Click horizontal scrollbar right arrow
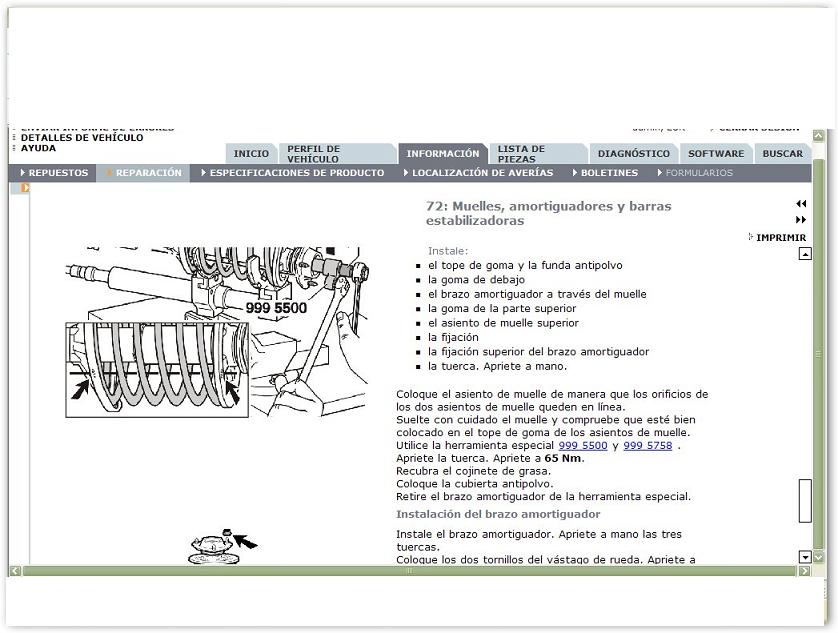 804,571
